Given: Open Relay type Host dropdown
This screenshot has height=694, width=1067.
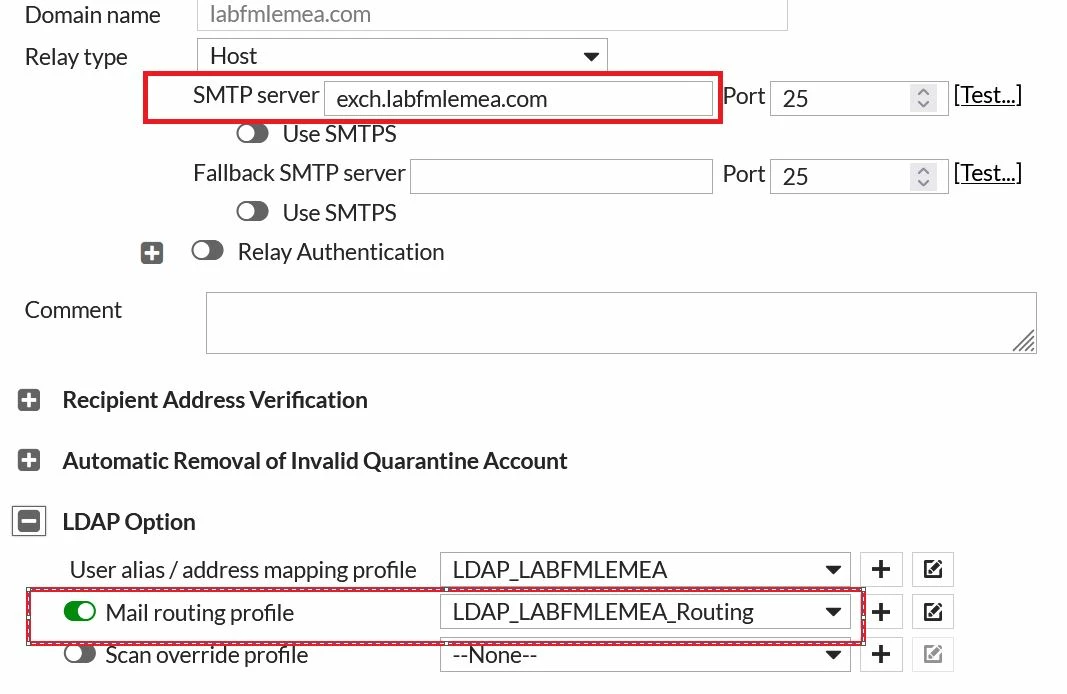Looking at the screenshot, I should (x=402, y=56).
